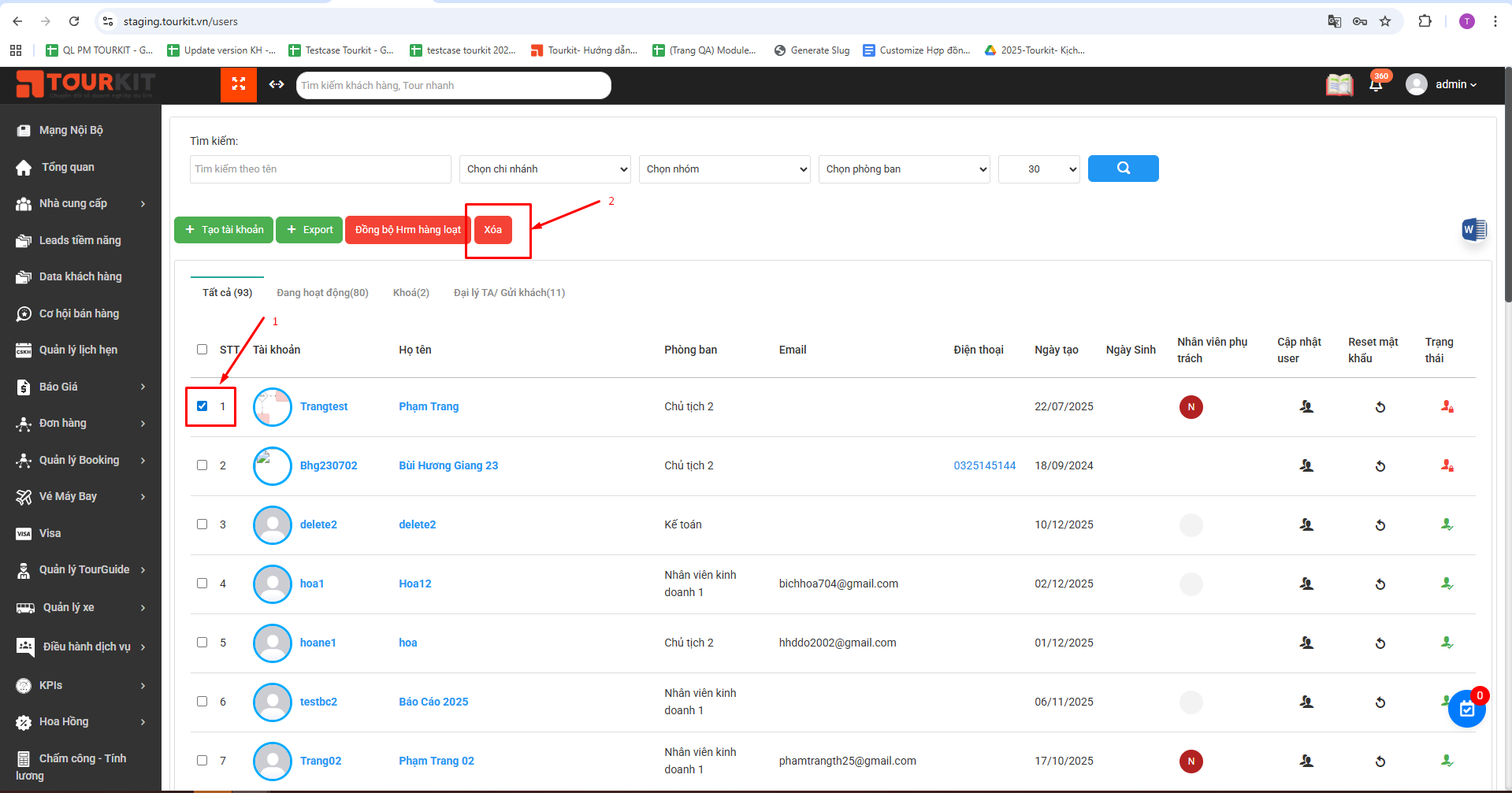Click status icon for Bhg230702 row

[x=1447, y=465]
